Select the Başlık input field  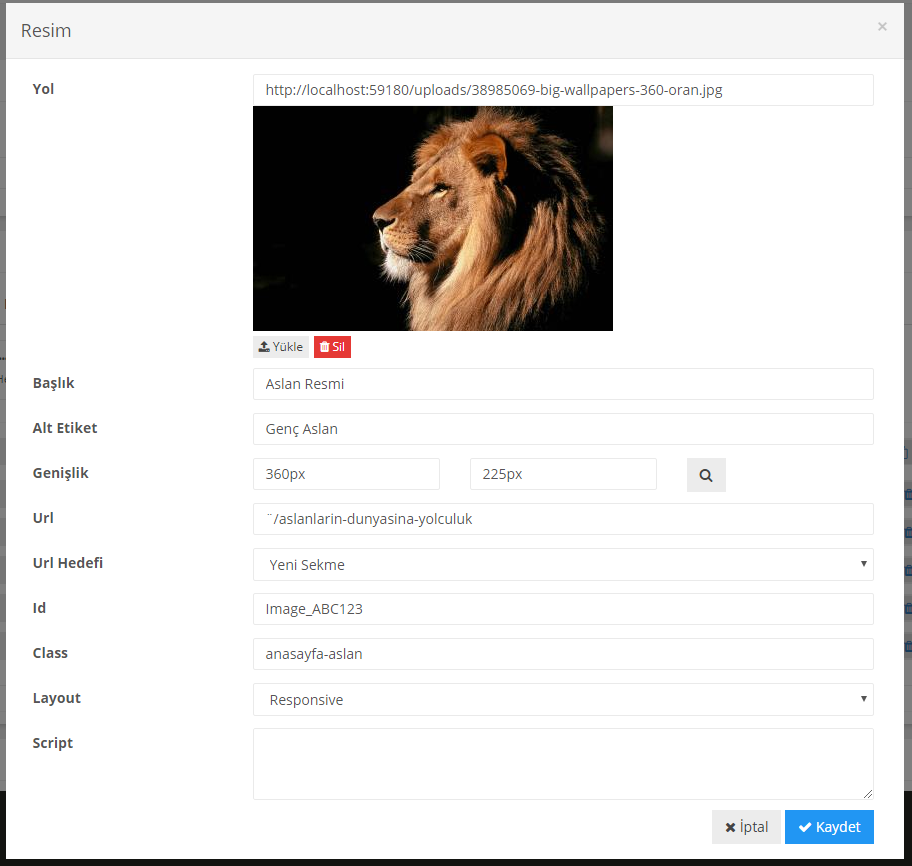tap(563, 384)
